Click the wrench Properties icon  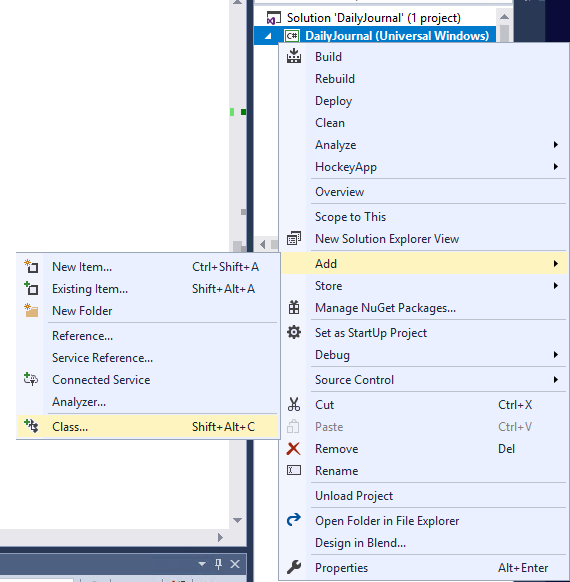pyautogui.click(x=294, y=567)
